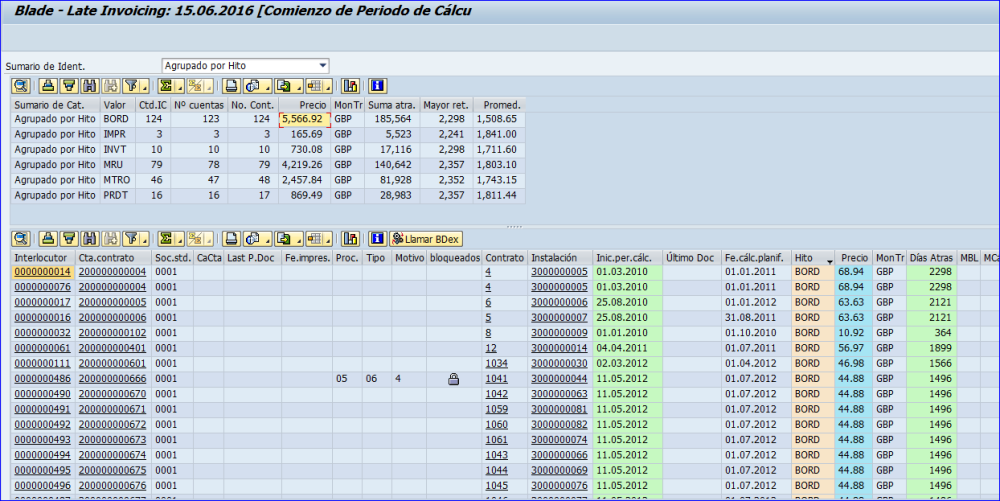Viewport: 1000px width, 501px height.
Task: Click Find binoculars in lower detail toolbar
Action: (x=90, y=239)
